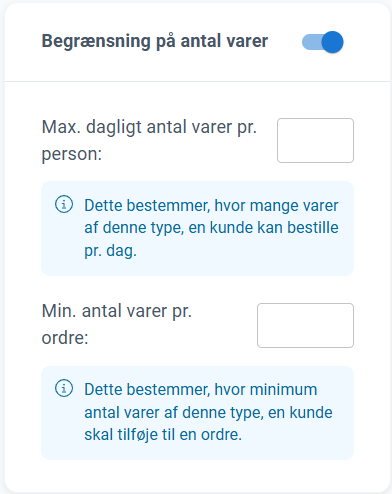Focus the Min. antal varer pr. ordre input
Image resolution: width=392 pixels, height=494 pixels.
click(x=305, y=325)
